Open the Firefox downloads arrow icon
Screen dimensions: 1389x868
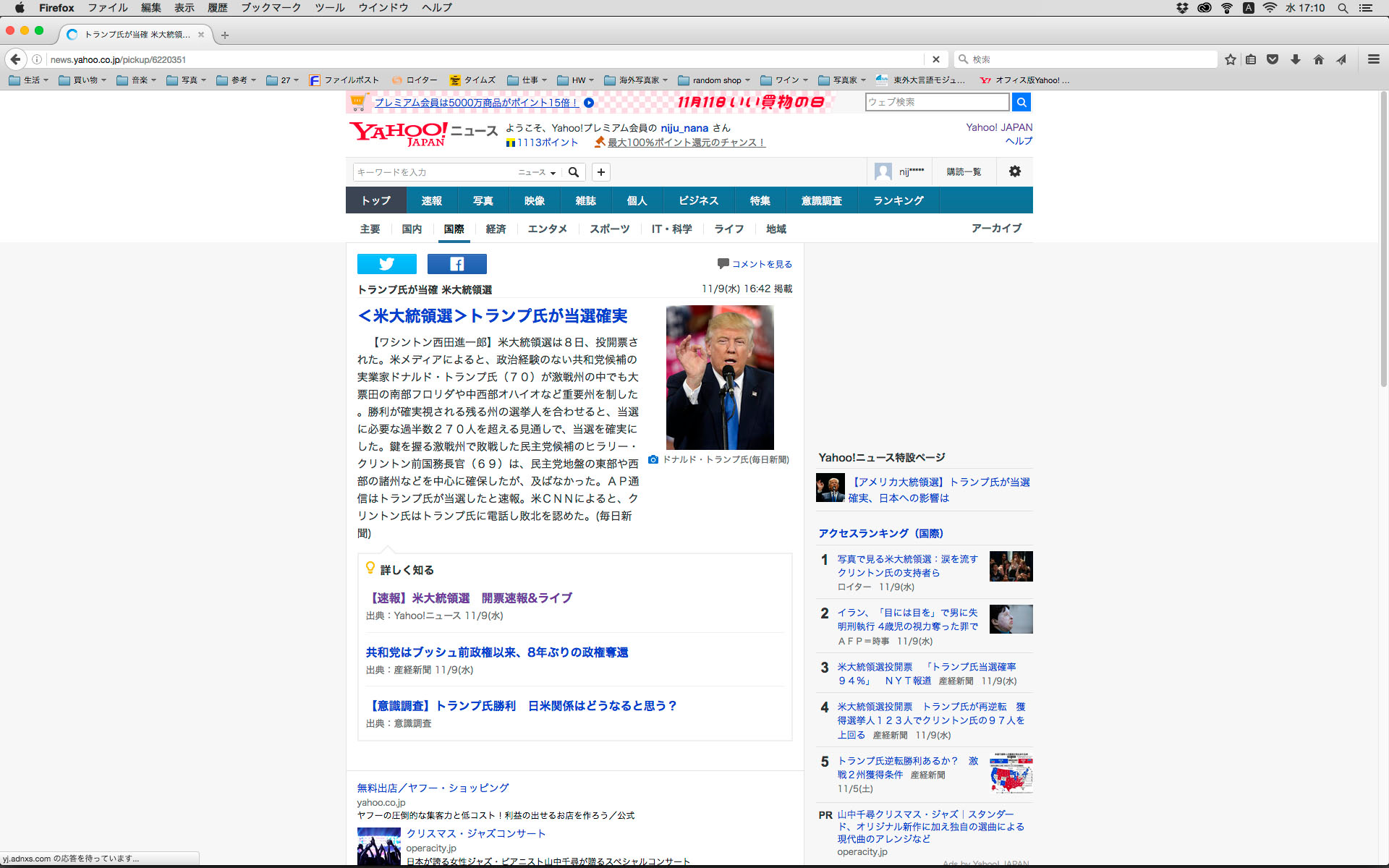pyautogui.click(x=1296, y=59)
